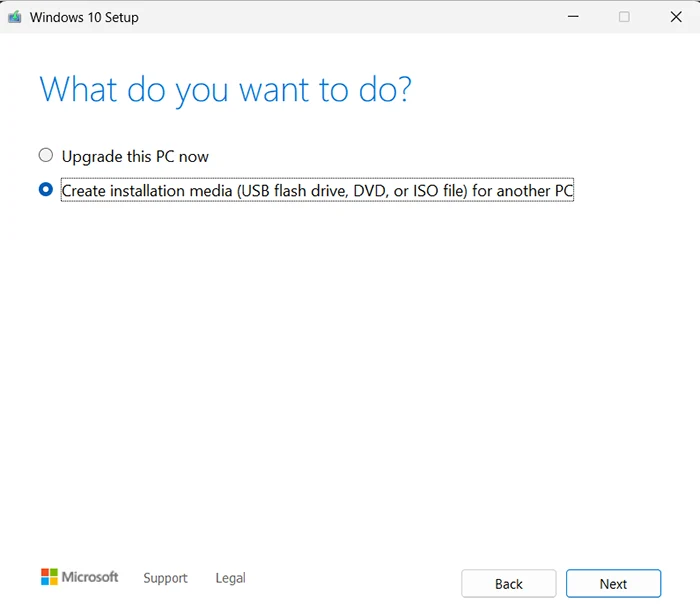Screen dimensions: 700x616
Task: Open the Legal link
Action: [230, 578]
